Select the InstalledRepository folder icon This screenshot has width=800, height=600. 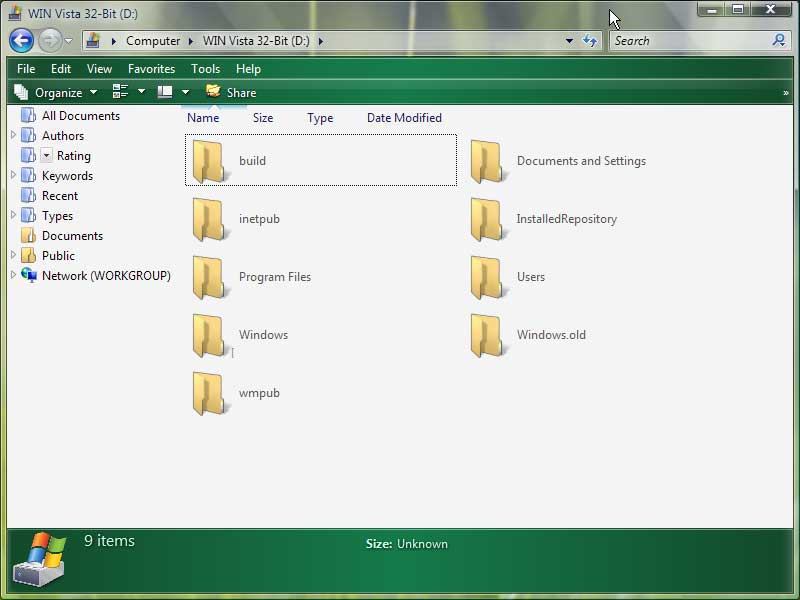487,219
